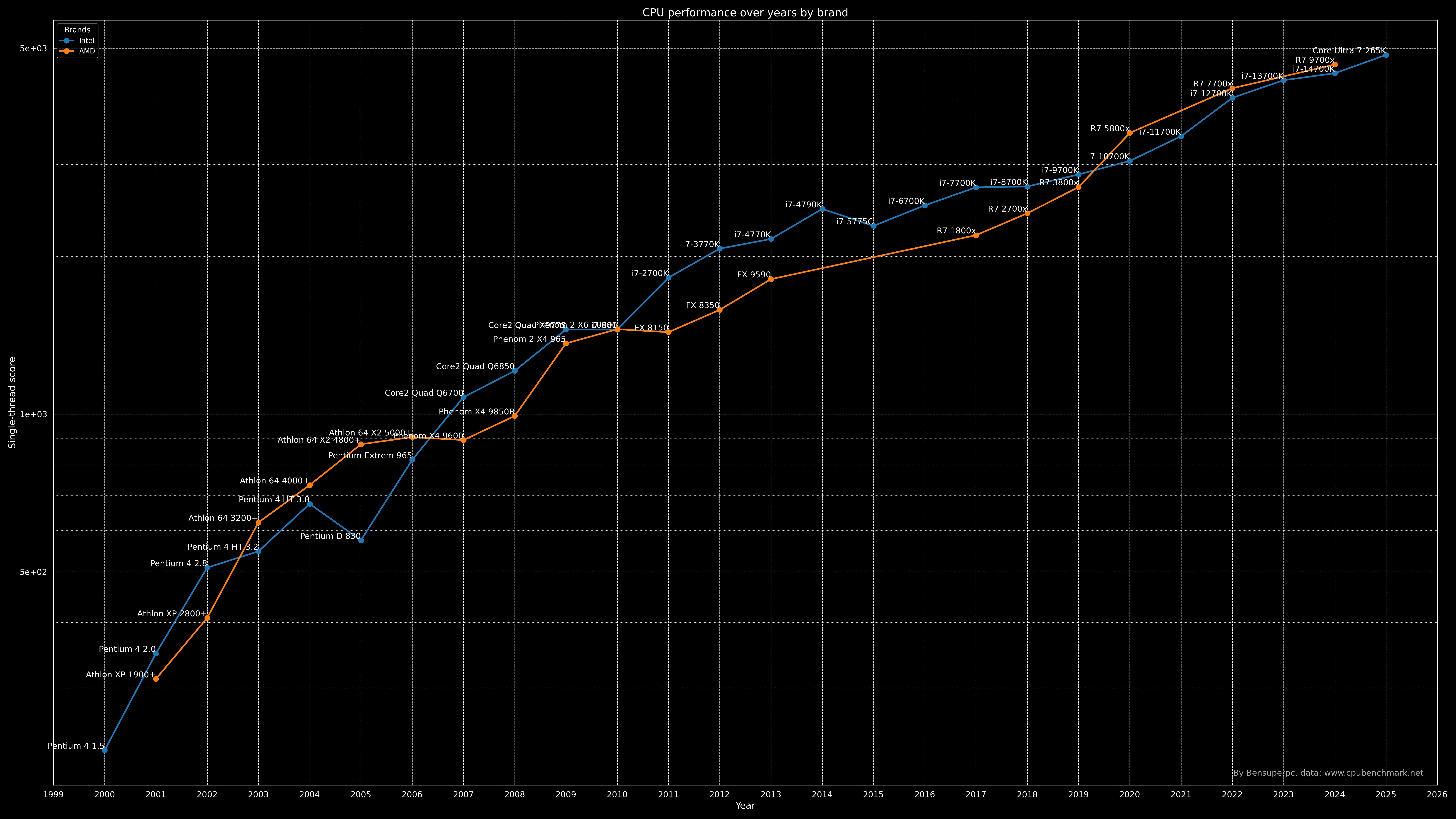Image resolution: width=1456 pixels, height=819 pixels.
Task: Click the blue data point at year 2000
Action: tap(105, 750)
